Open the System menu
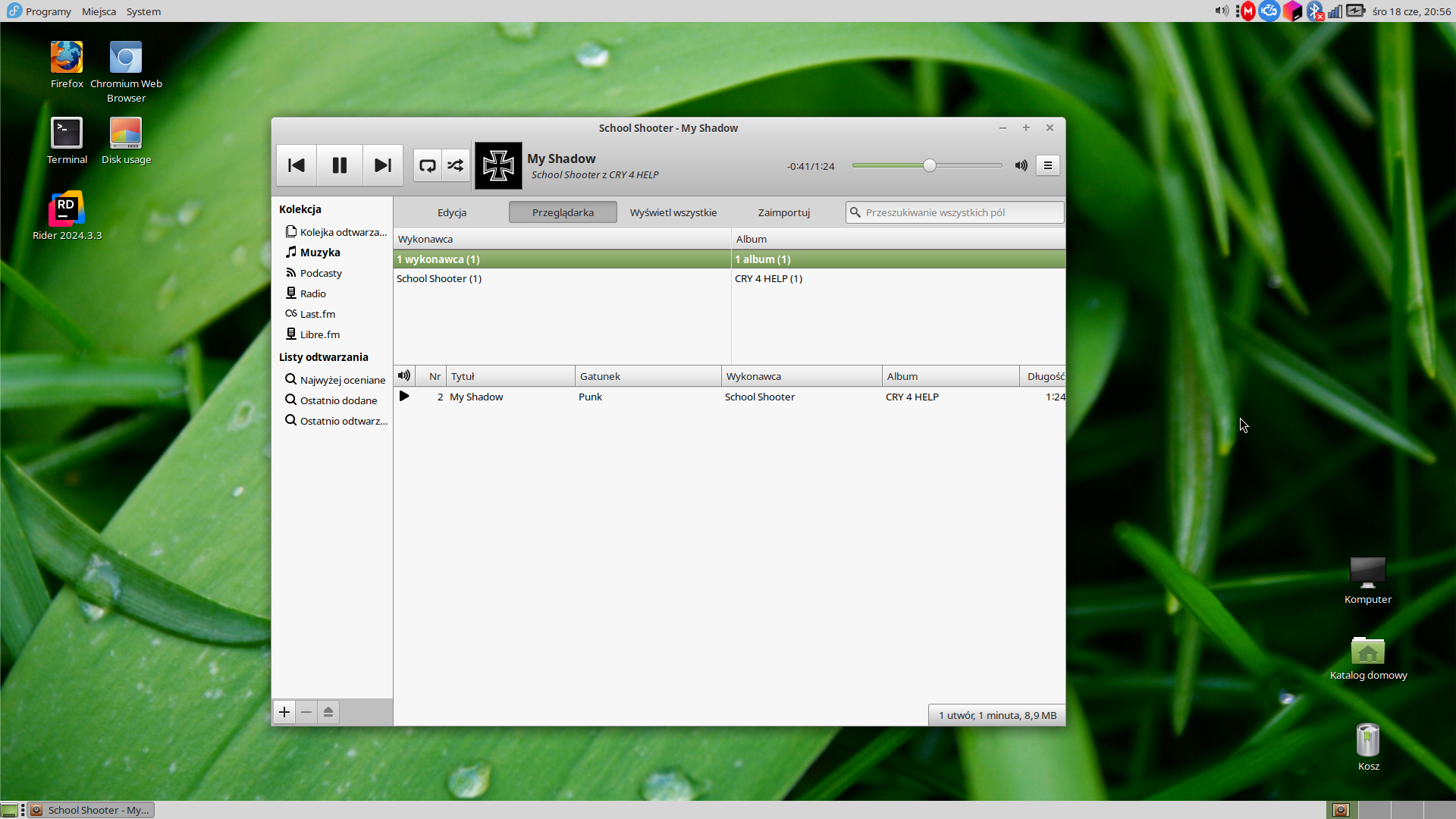Image resolution: width=1456 pixels, height=819 pixels. click(143, 11)
